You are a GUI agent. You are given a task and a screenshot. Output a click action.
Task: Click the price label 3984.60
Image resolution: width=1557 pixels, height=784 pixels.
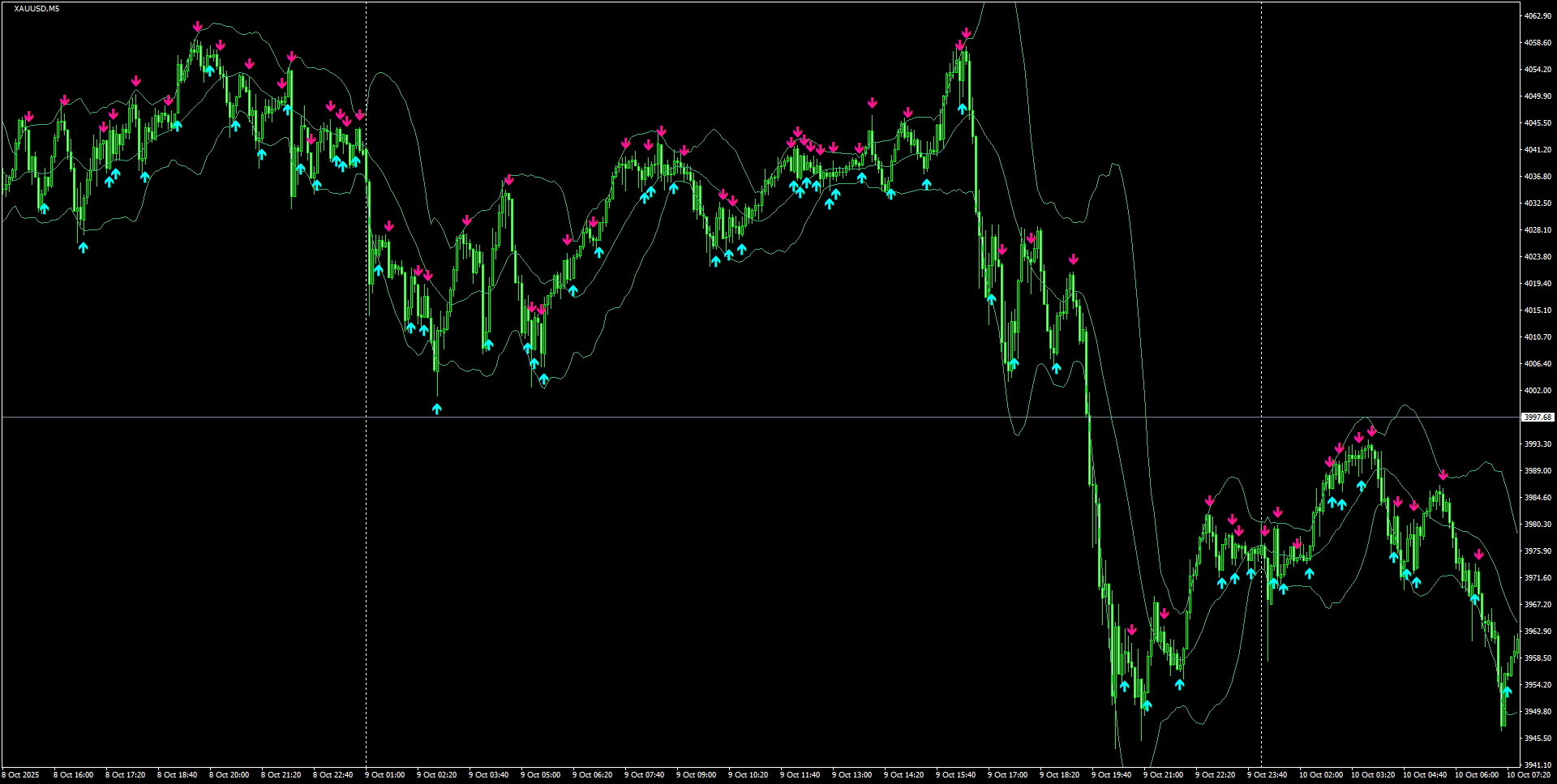tap(1538, 498)
